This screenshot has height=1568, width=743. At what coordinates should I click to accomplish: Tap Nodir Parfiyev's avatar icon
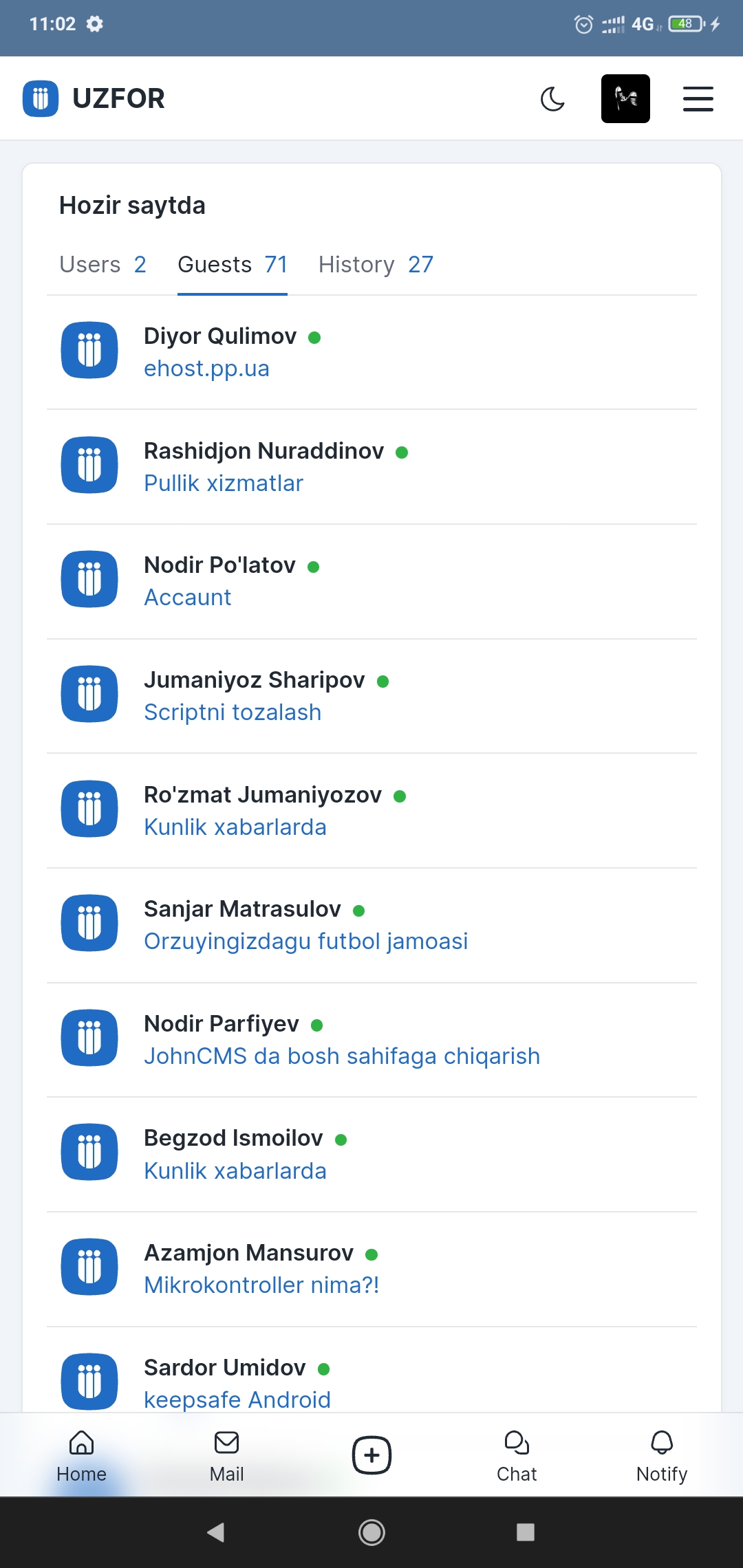89,1038
